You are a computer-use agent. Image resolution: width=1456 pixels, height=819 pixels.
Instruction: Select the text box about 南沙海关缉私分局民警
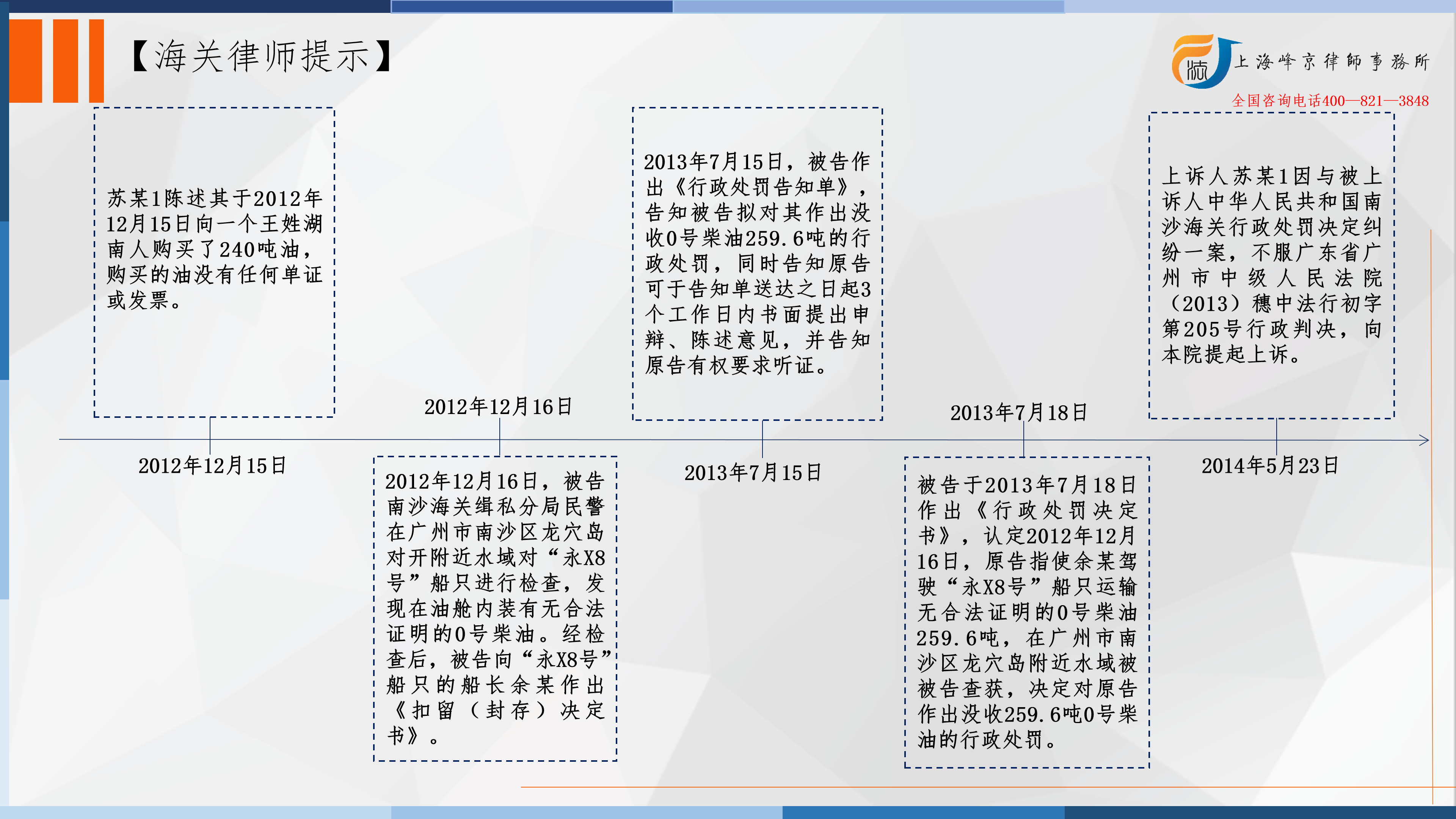(495, 609)
